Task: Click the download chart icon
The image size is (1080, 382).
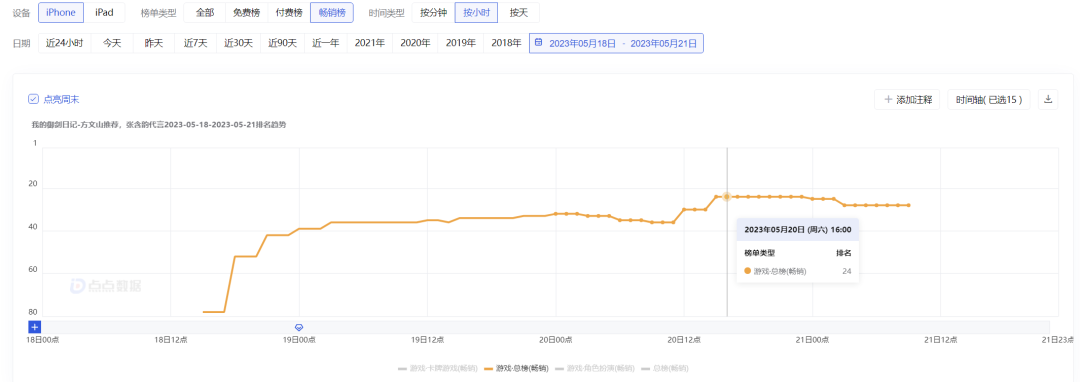Action: pos(1048,100)
